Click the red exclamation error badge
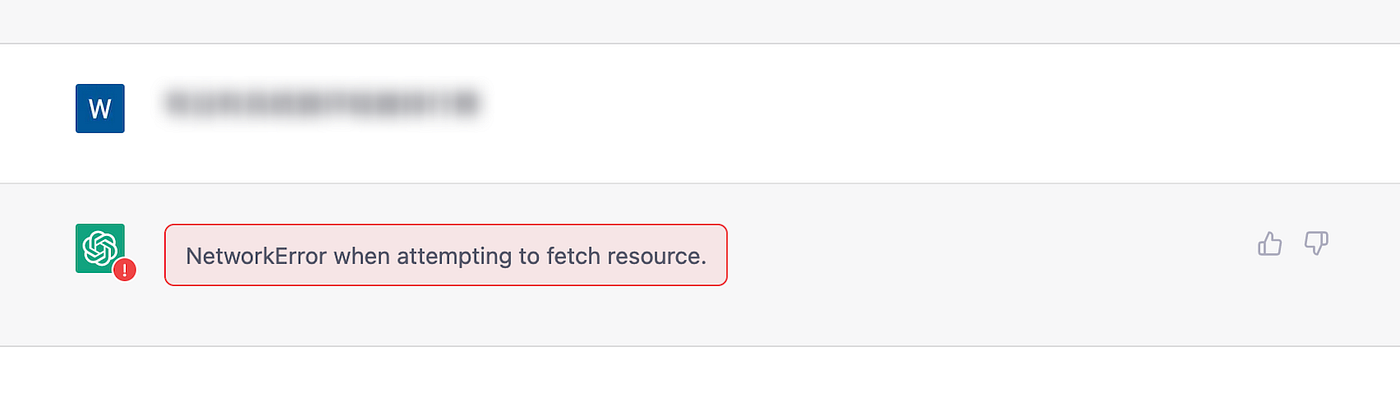Image resolution: width=1400 pixels, height=398 pixels. click(x=124, y=270)
